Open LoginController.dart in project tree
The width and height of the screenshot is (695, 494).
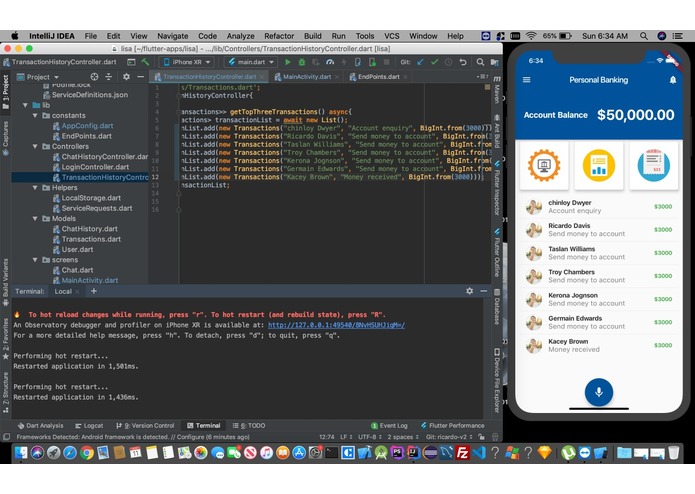pyautogui.click(x=95, y=167)
